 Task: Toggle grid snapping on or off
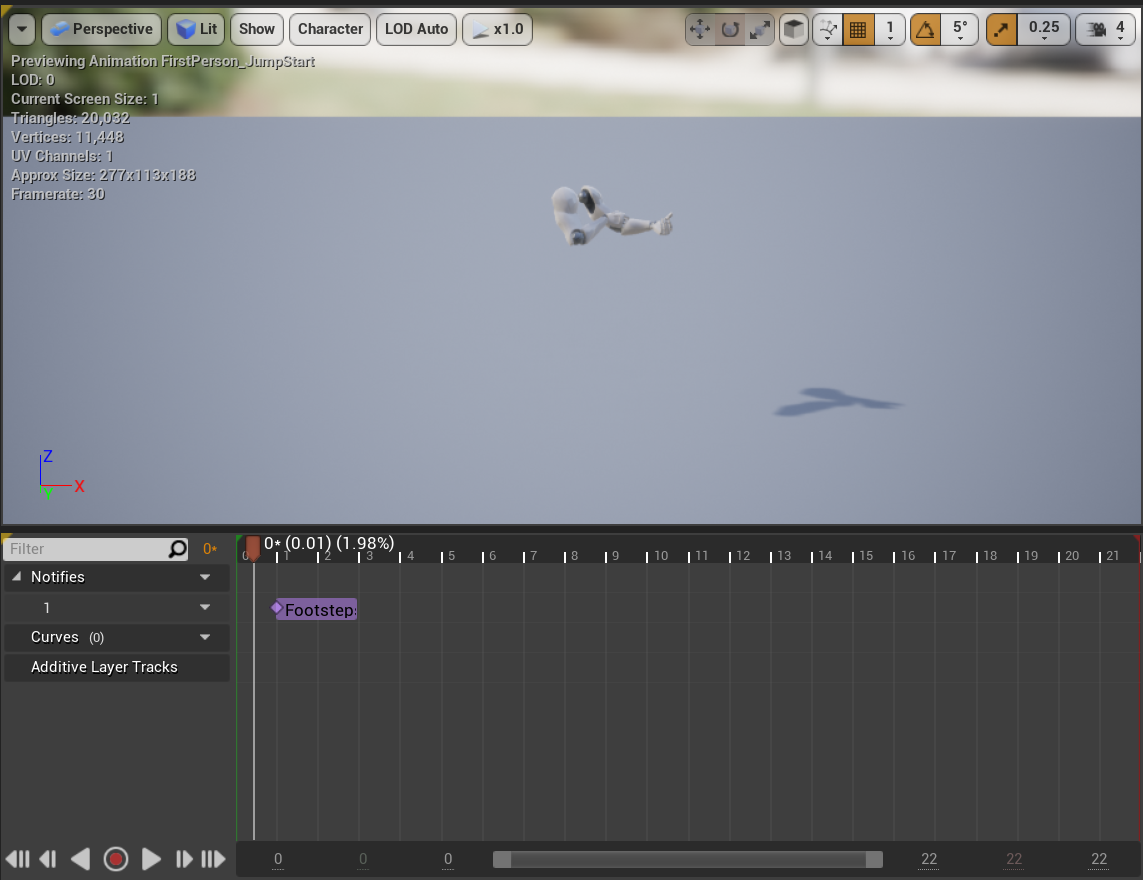[857, 30]
